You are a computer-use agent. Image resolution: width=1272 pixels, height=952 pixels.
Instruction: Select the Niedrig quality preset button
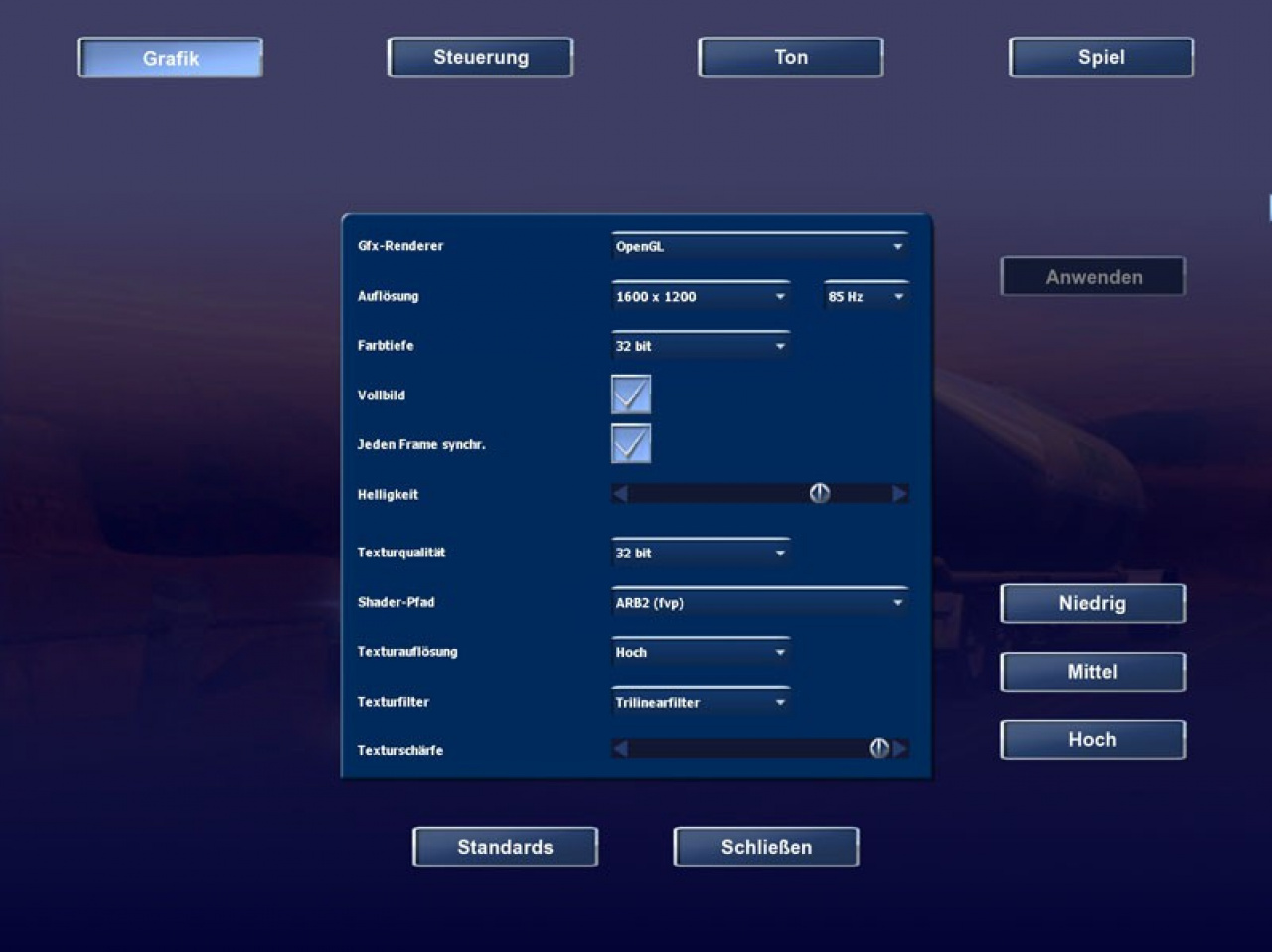click(1092, 603)
